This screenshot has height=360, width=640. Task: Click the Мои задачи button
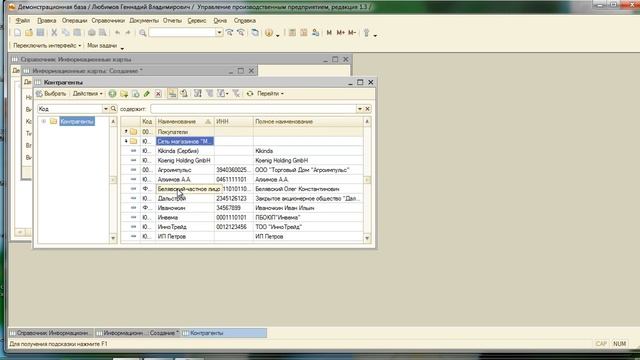tap(102, 46)
